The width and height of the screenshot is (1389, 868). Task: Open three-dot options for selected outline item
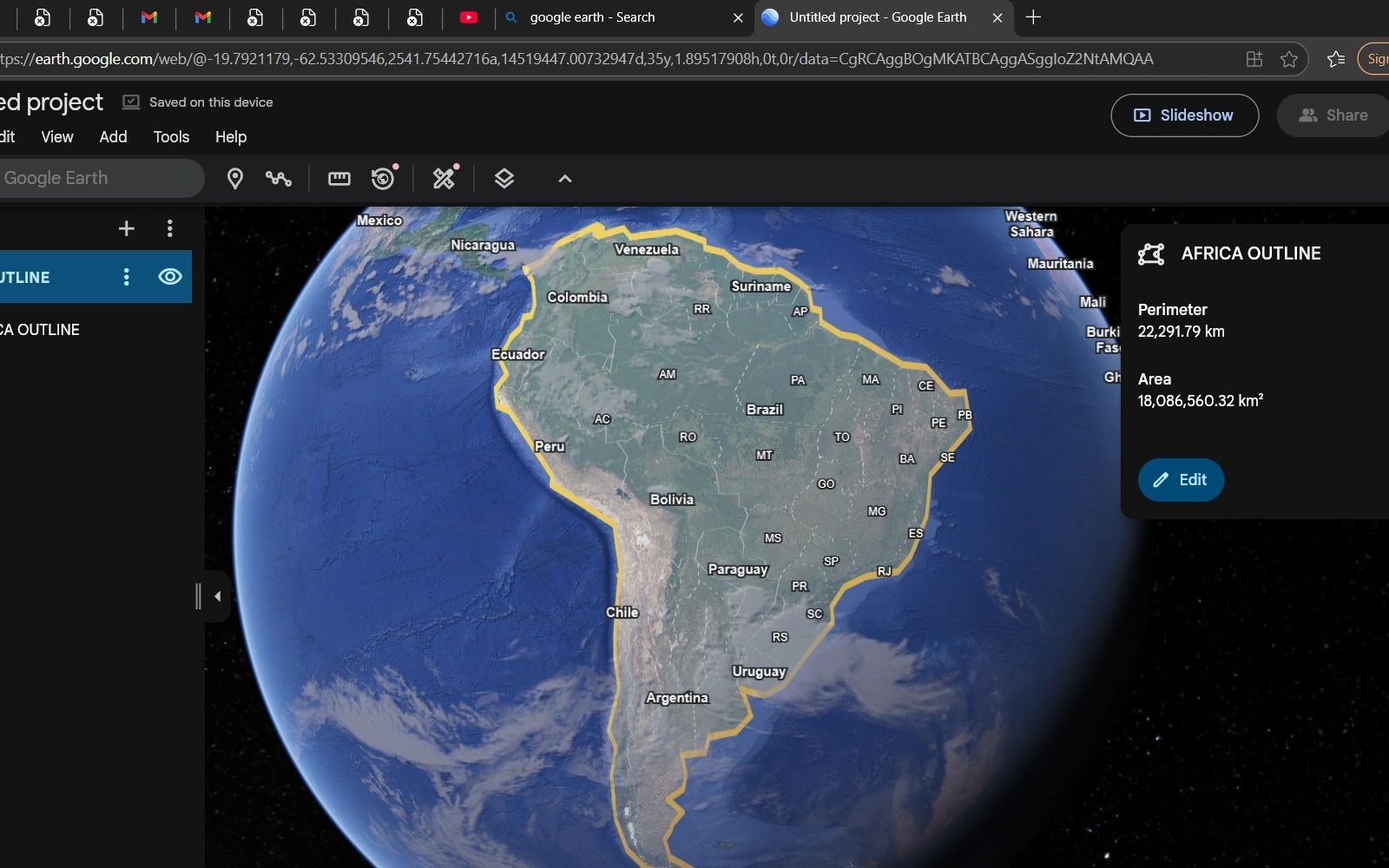click(127, 277)
